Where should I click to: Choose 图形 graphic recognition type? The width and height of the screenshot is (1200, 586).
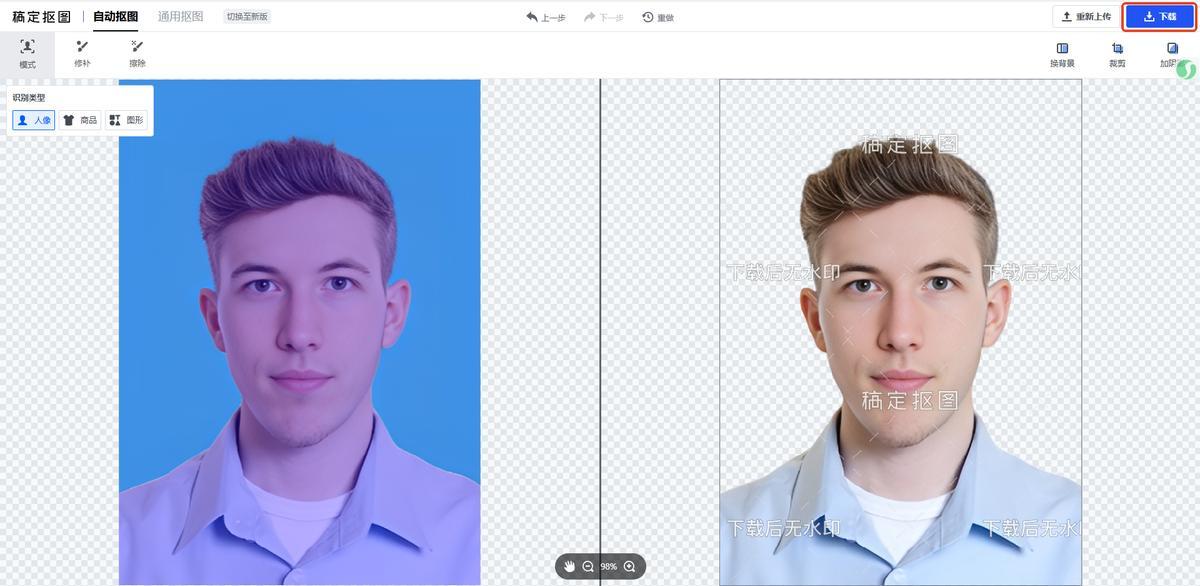126,120
